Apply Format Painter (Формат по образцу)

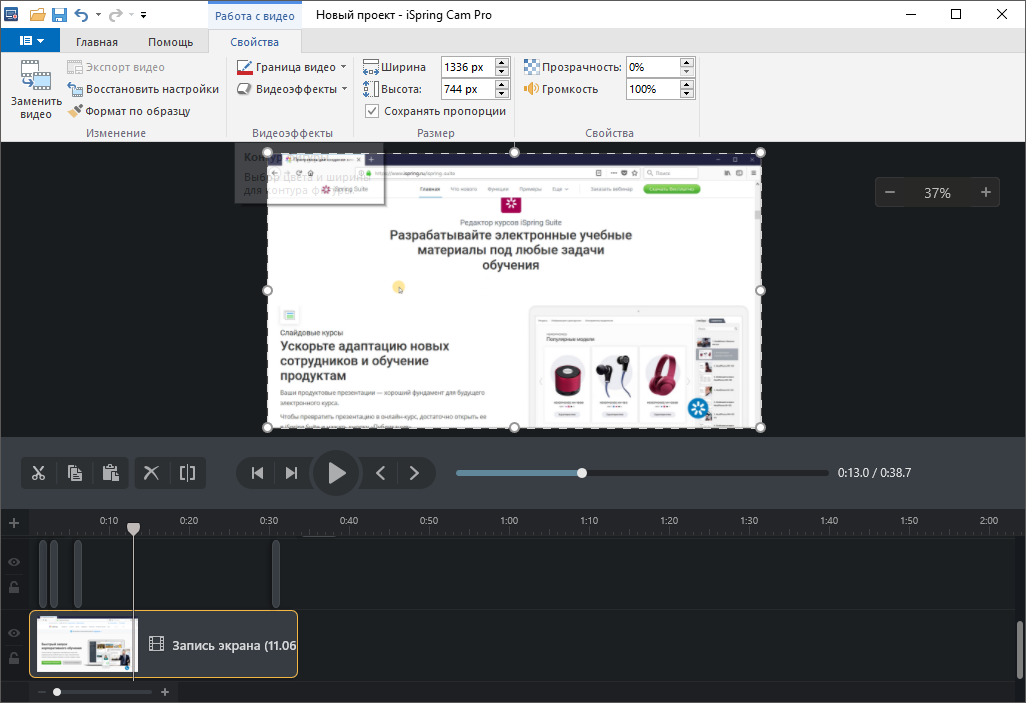[x=129, y=111]
